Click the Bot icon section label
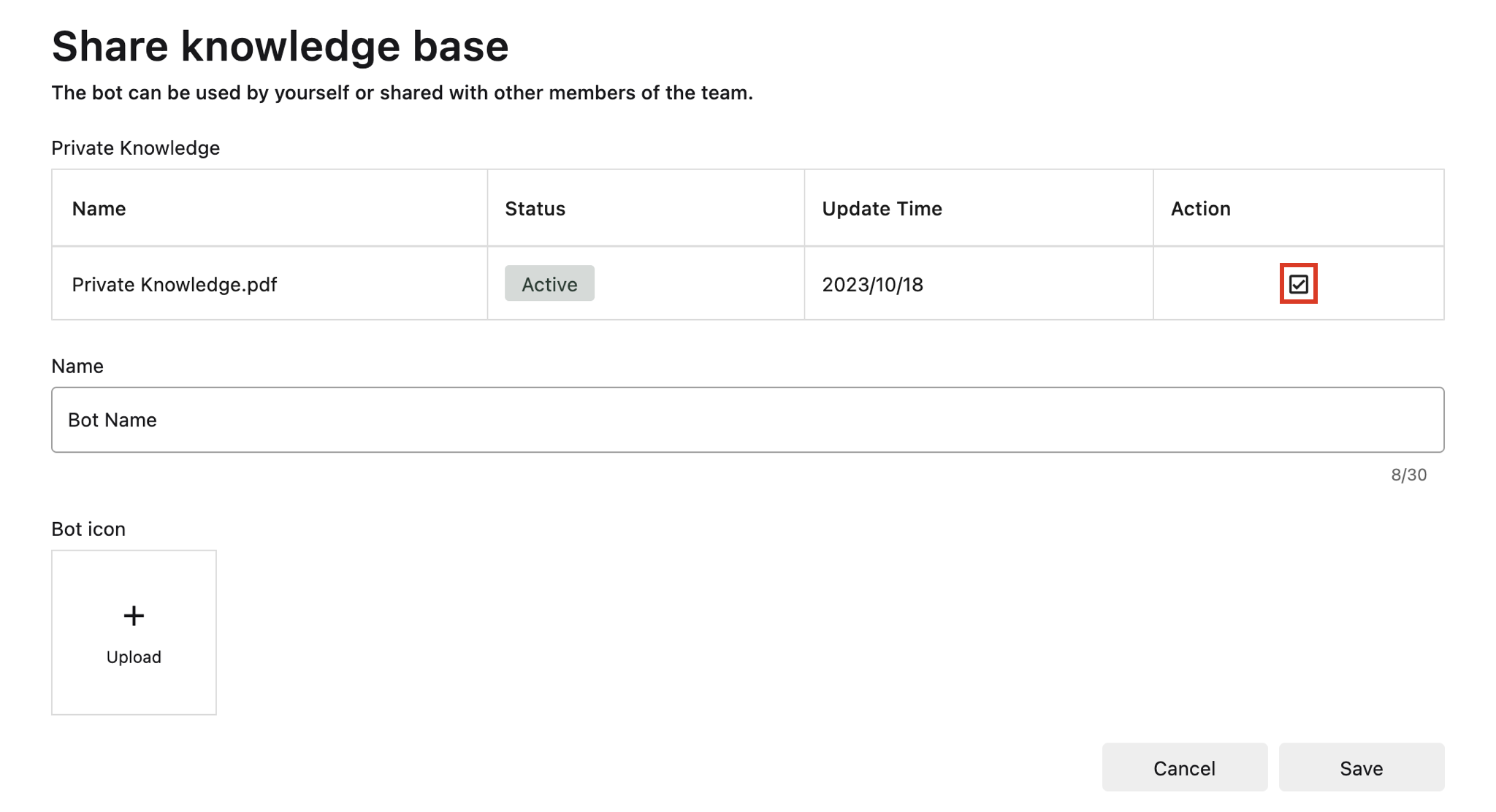The width and height of the screenshot is (1496, 812). pos(88,529)
